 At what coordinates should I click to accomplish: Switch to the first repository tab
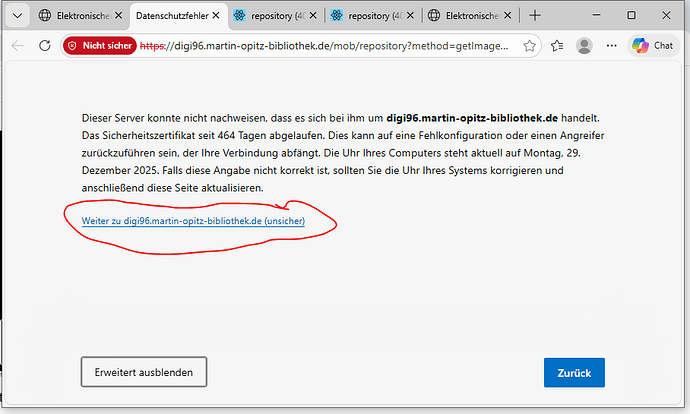tap(275, 16)
